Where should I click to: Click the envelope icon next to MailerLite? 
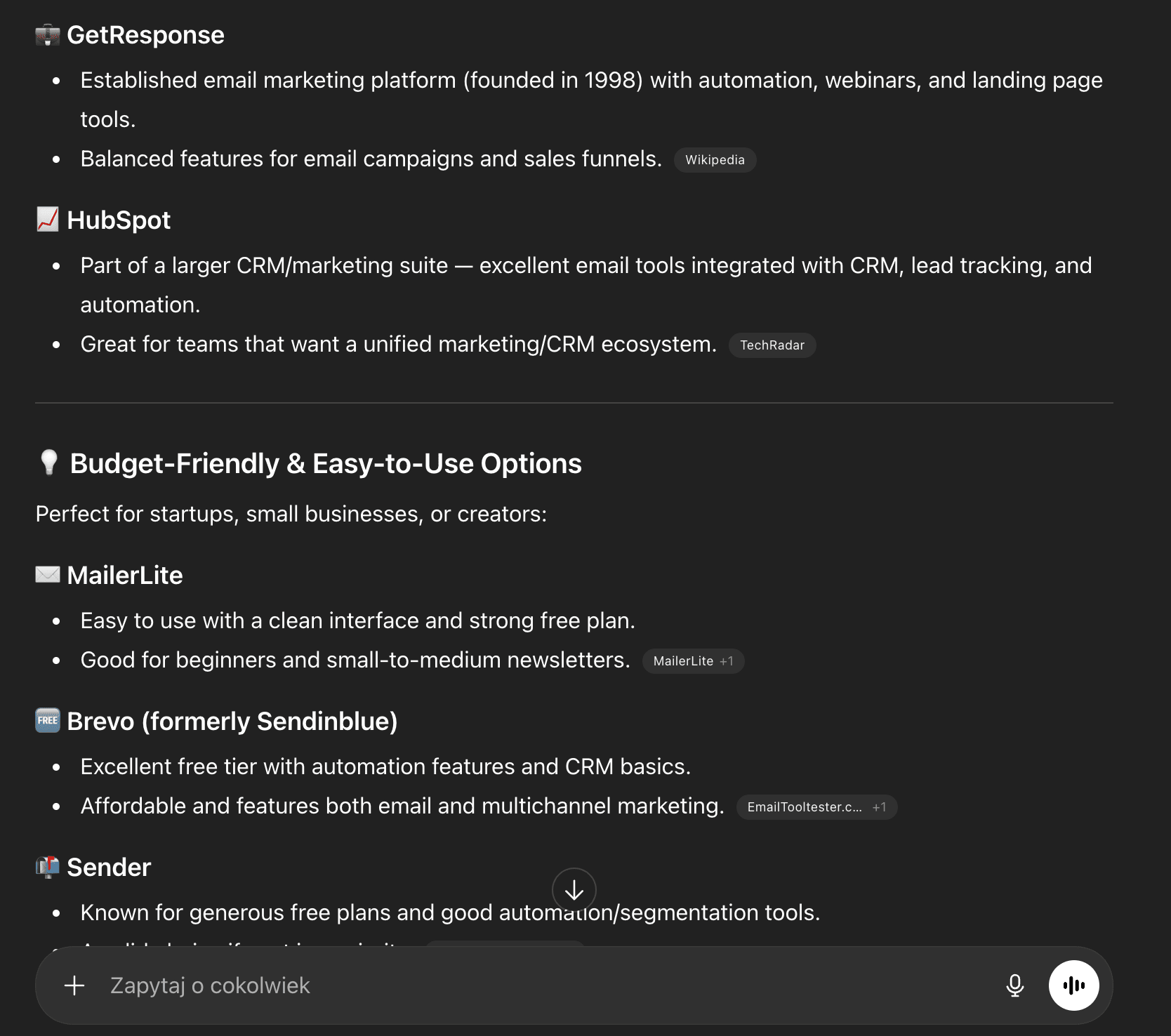tap(47, 574)
